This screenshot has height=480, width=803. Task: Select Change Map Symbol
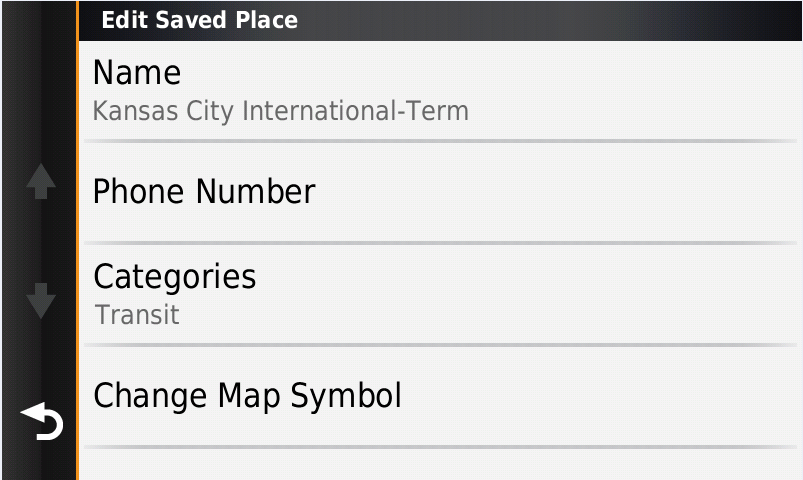440,396
